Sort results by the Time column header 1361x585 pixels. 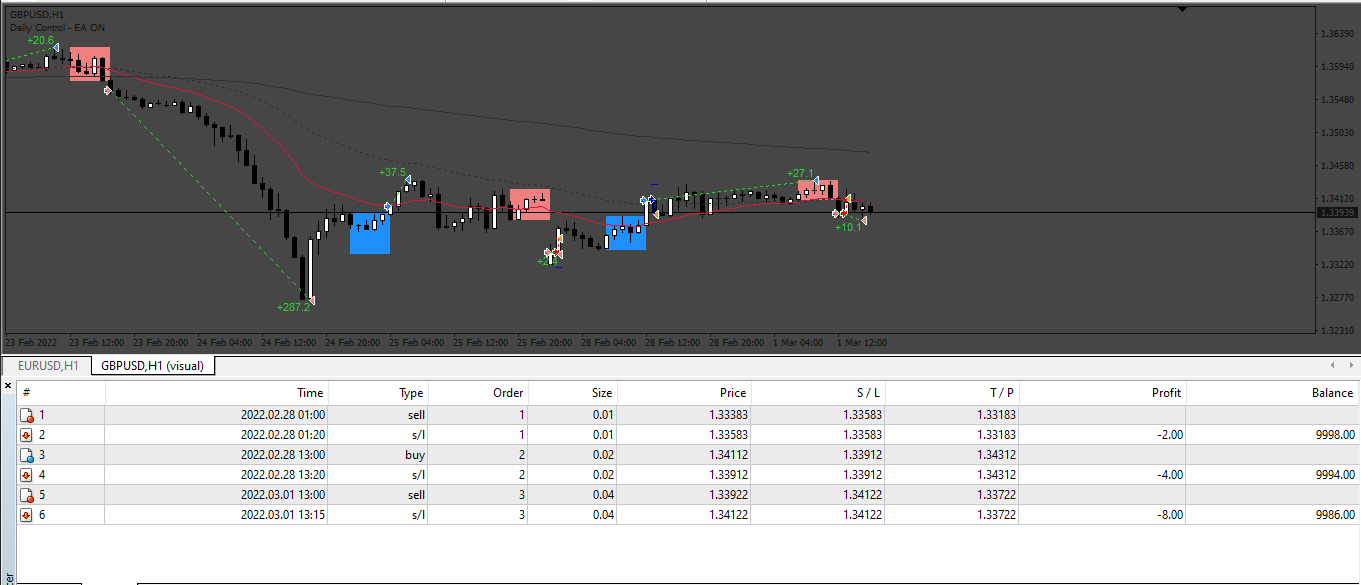coord(218,393)
